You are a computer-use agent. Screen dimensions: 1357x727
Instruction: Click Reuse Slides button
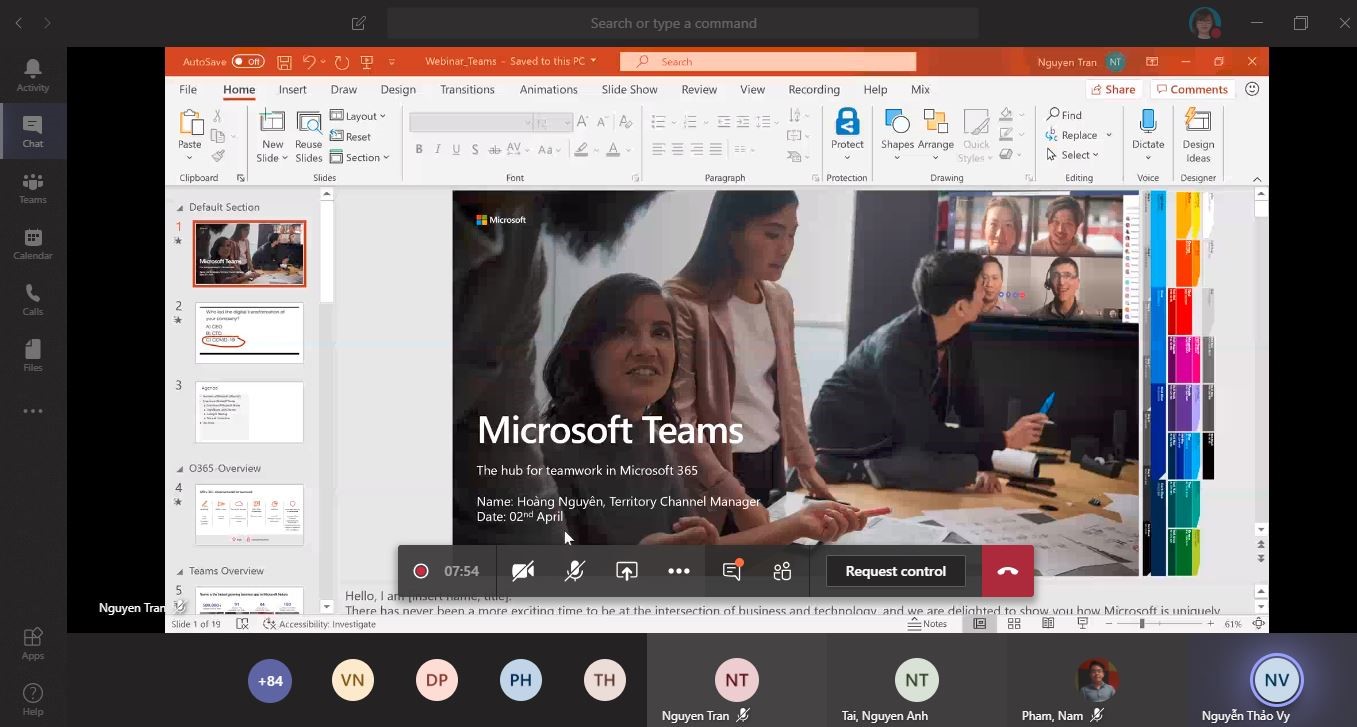coord(309,135)
